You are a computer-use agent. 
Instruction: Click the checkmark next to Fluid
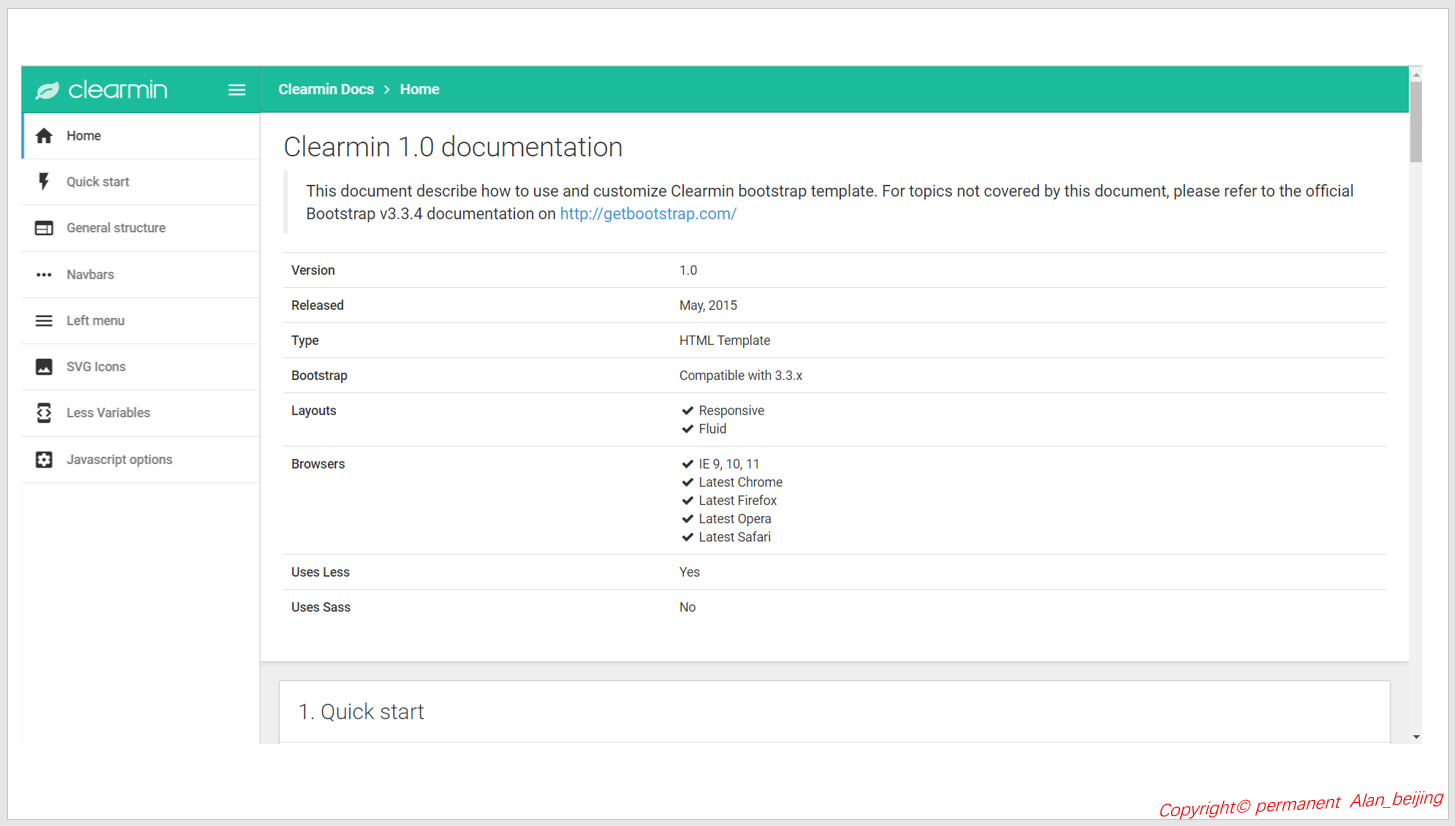pos(688,429)
